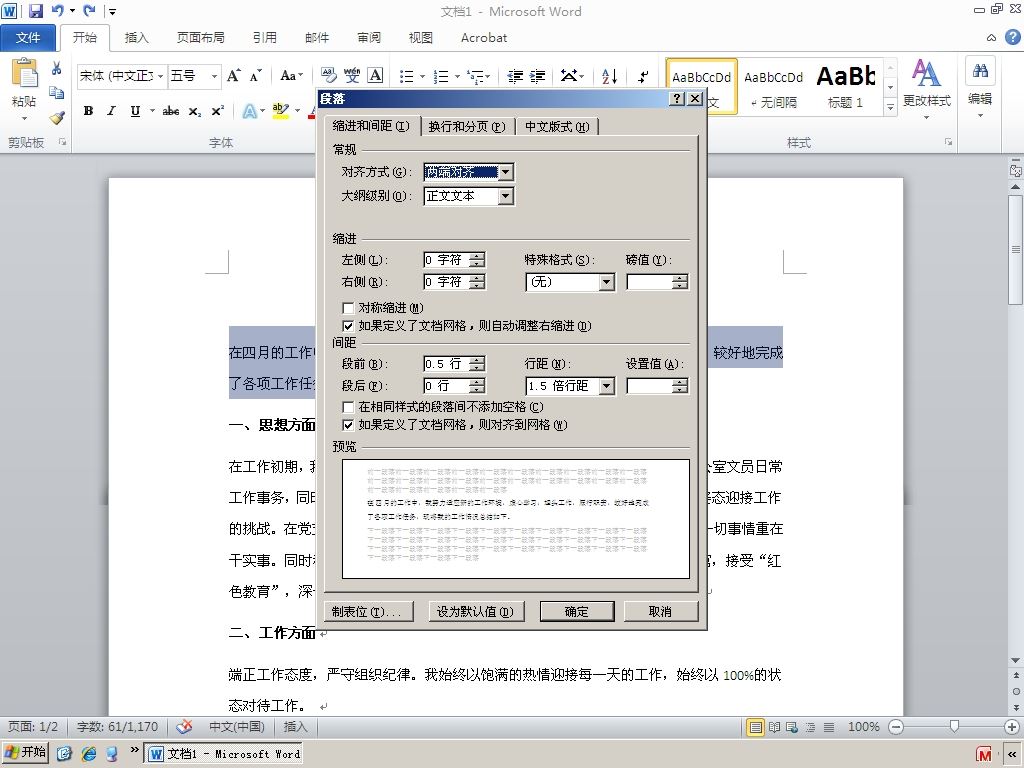1024x768 pixels.
Task: Apply subscript formatting
Action: (195, 111)
